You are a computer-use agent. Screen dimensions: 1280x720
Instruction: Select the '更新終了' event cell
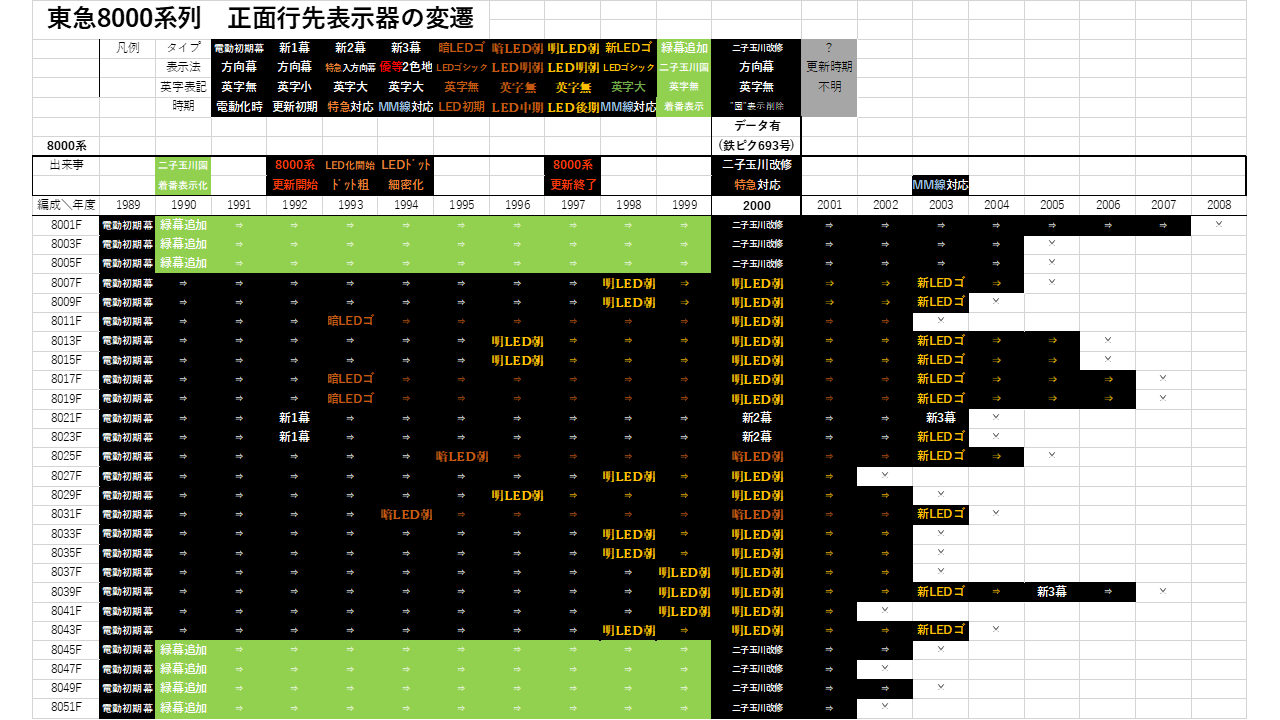tap(573, 185)
